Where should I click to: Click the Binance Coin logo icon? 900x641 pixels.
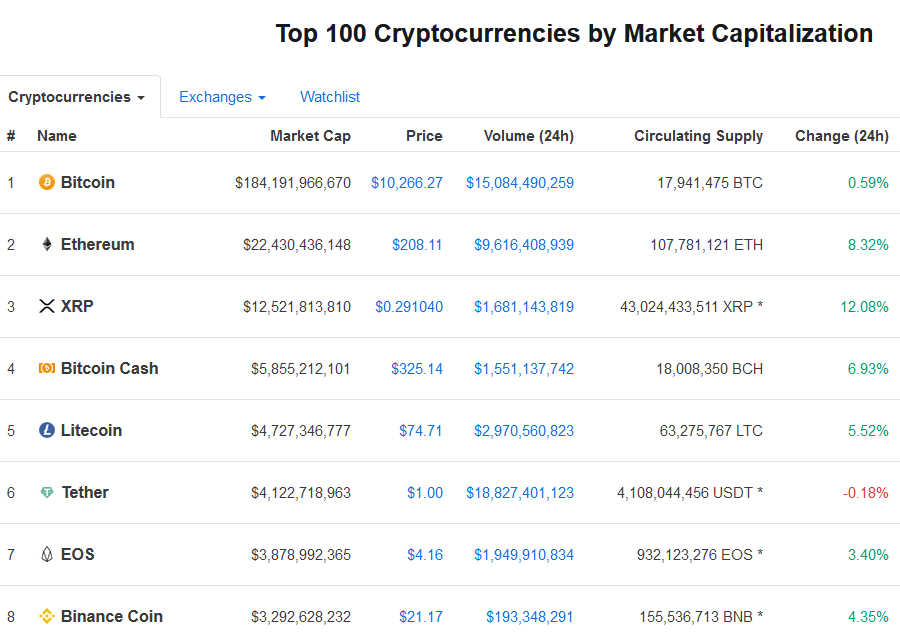46,616
